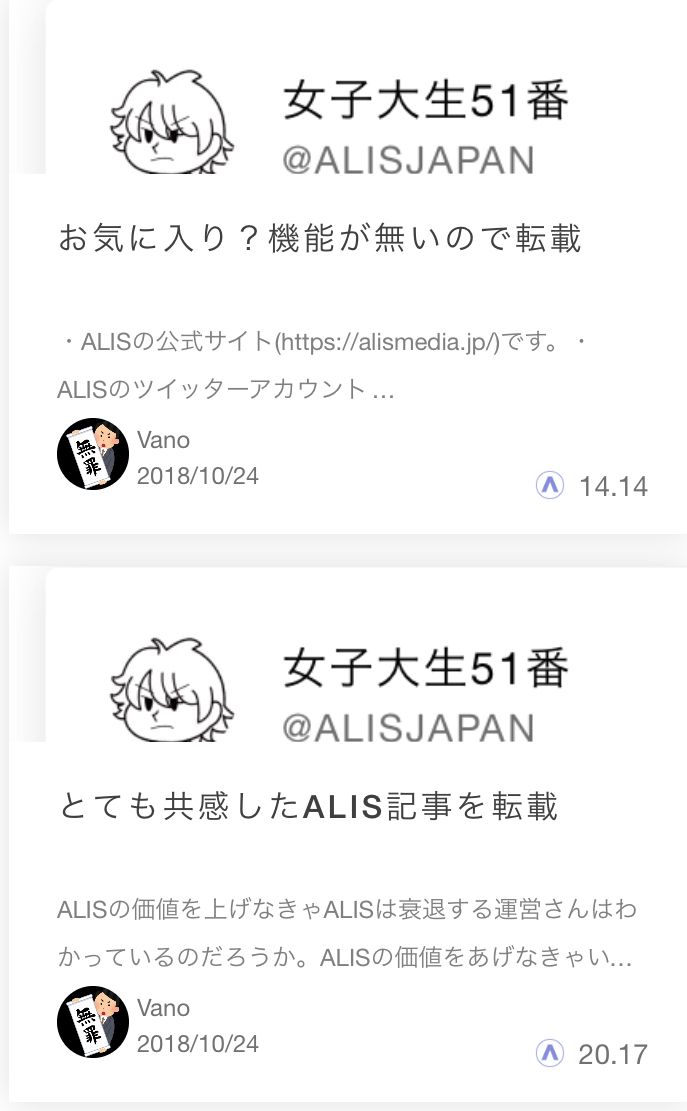Click 2018/10/24 date on first article
This screenshot has height=1111, width=687.
tap(198, 475)
